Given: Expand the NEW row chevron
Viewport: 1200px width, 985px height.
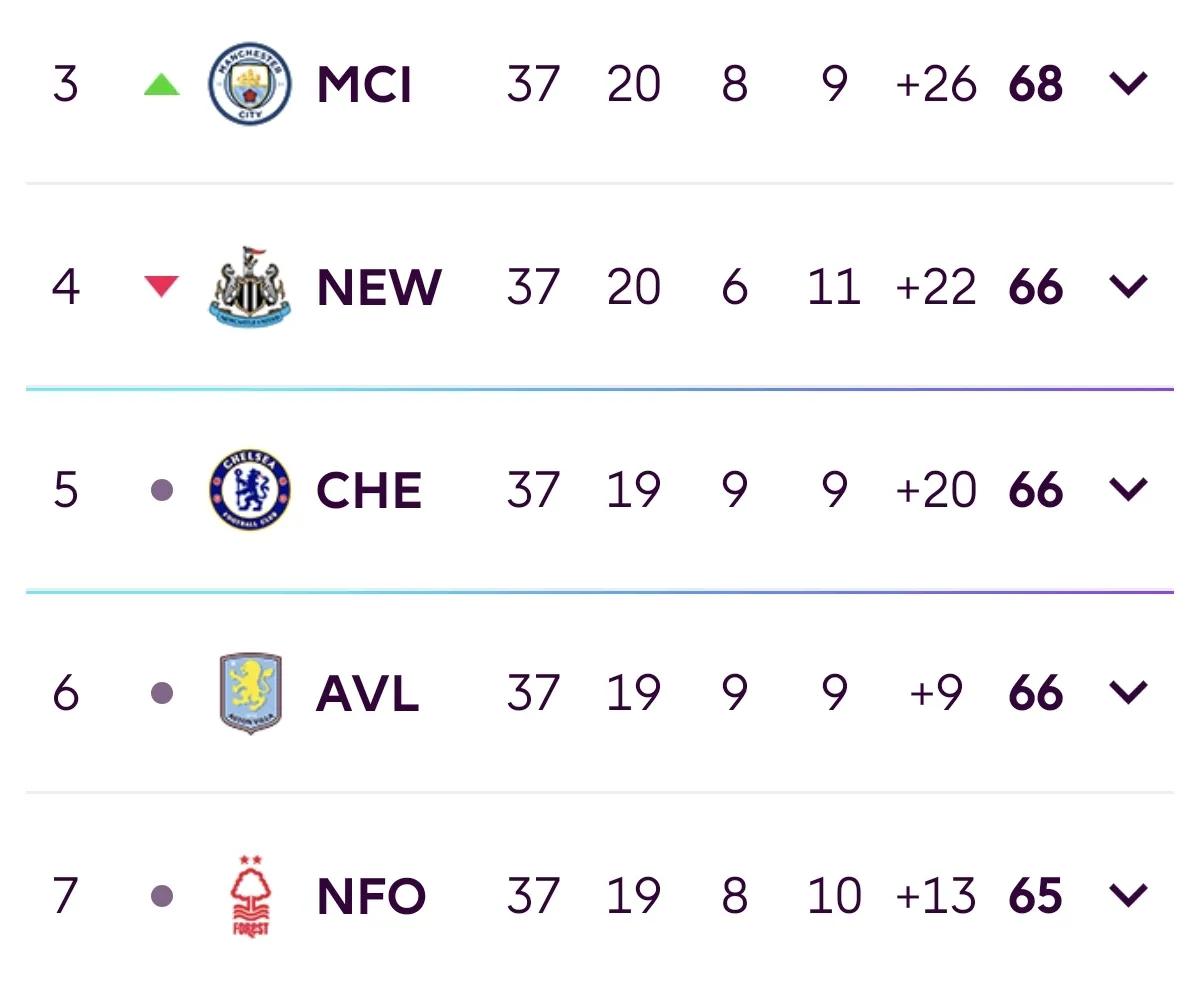Looking at the screenshot, I should [1128, 287].
